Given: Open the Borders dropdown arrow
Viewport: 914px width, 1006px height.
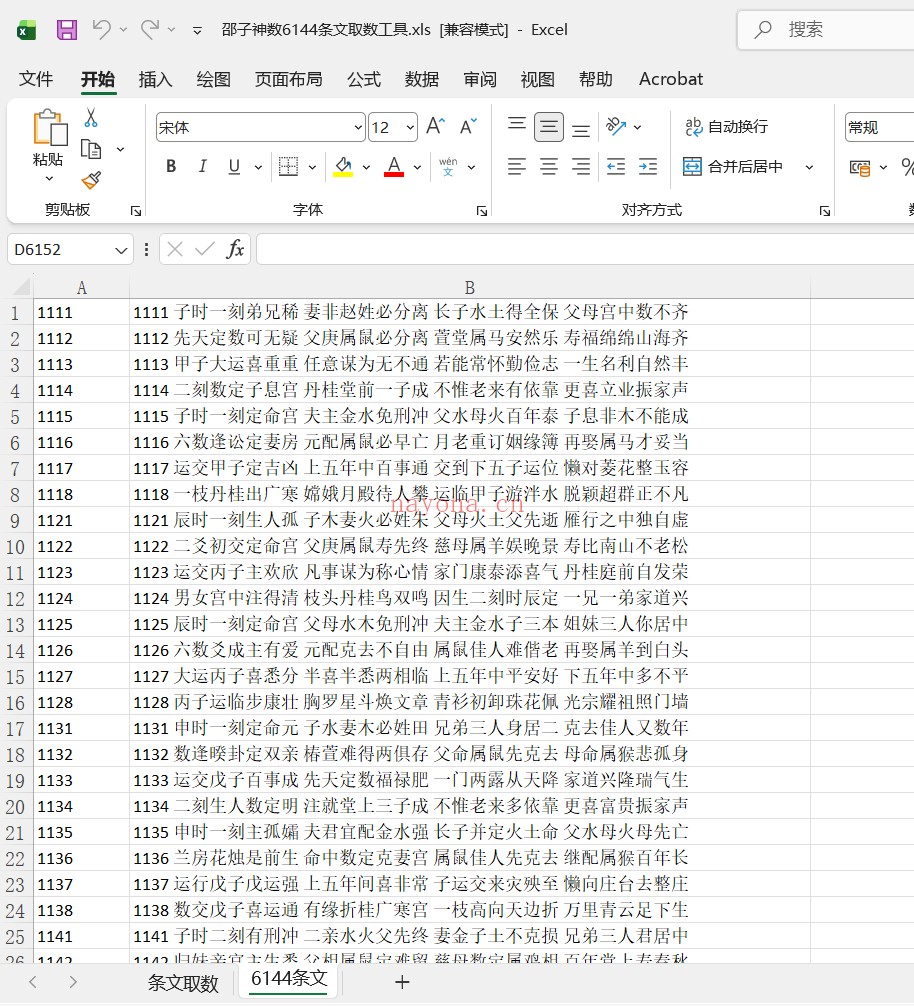Looking at the screenshot, I should [x=312, y=167].
